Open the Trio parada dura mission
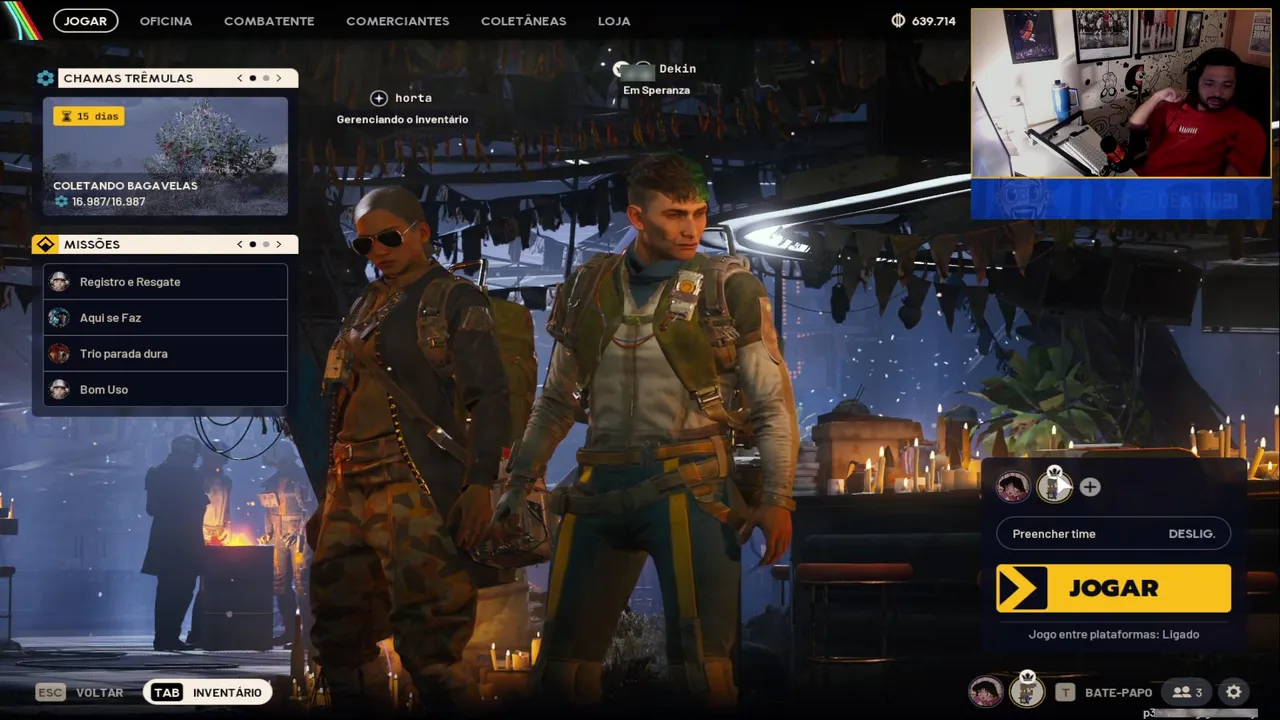Screen dimensions: 1280x720 click(x=166, y=354)
